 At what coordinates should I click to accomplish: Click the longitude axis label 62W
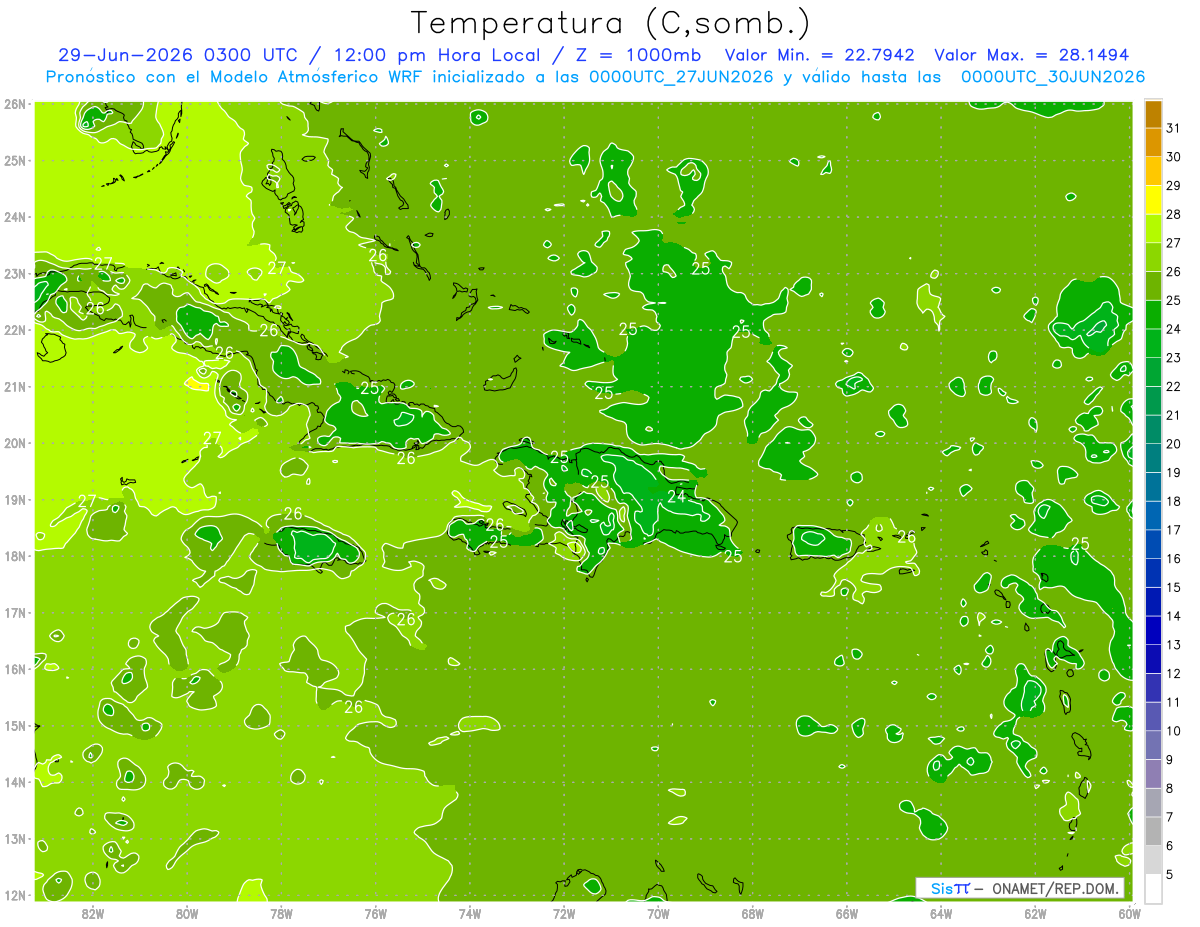point(1035,913)
